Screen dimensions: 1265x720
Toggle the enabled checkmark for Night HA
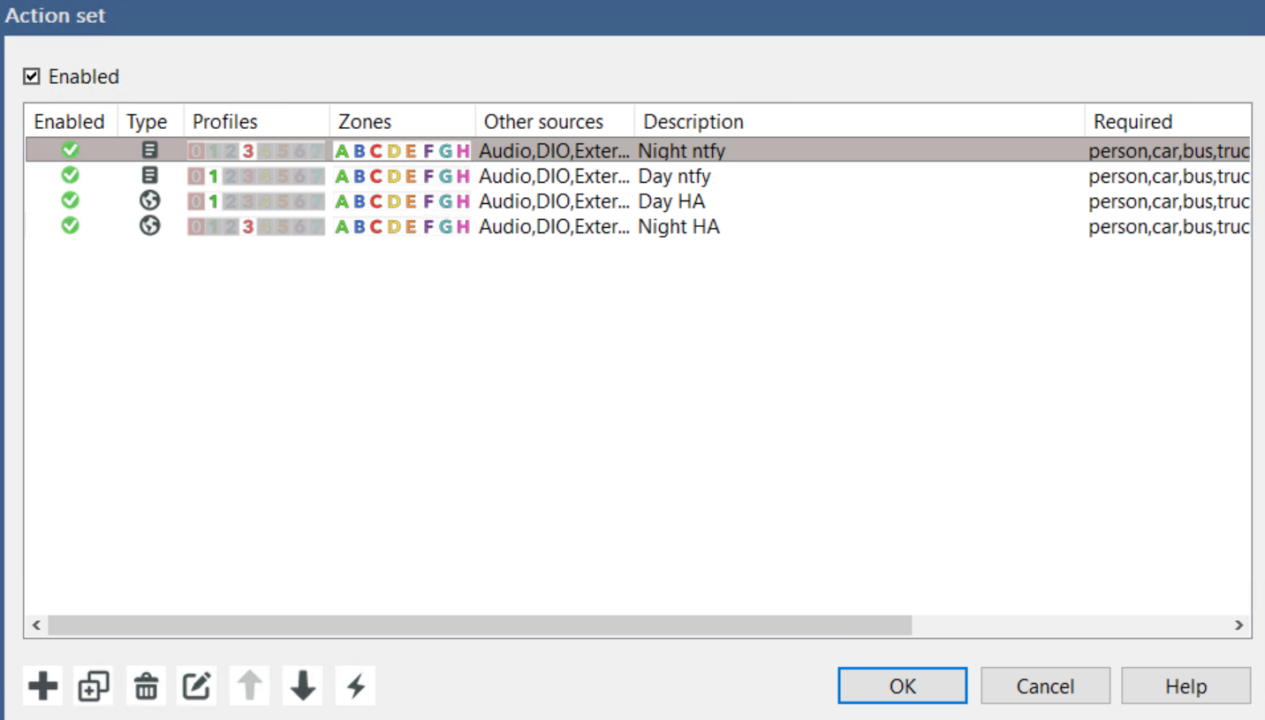point(69,226)
